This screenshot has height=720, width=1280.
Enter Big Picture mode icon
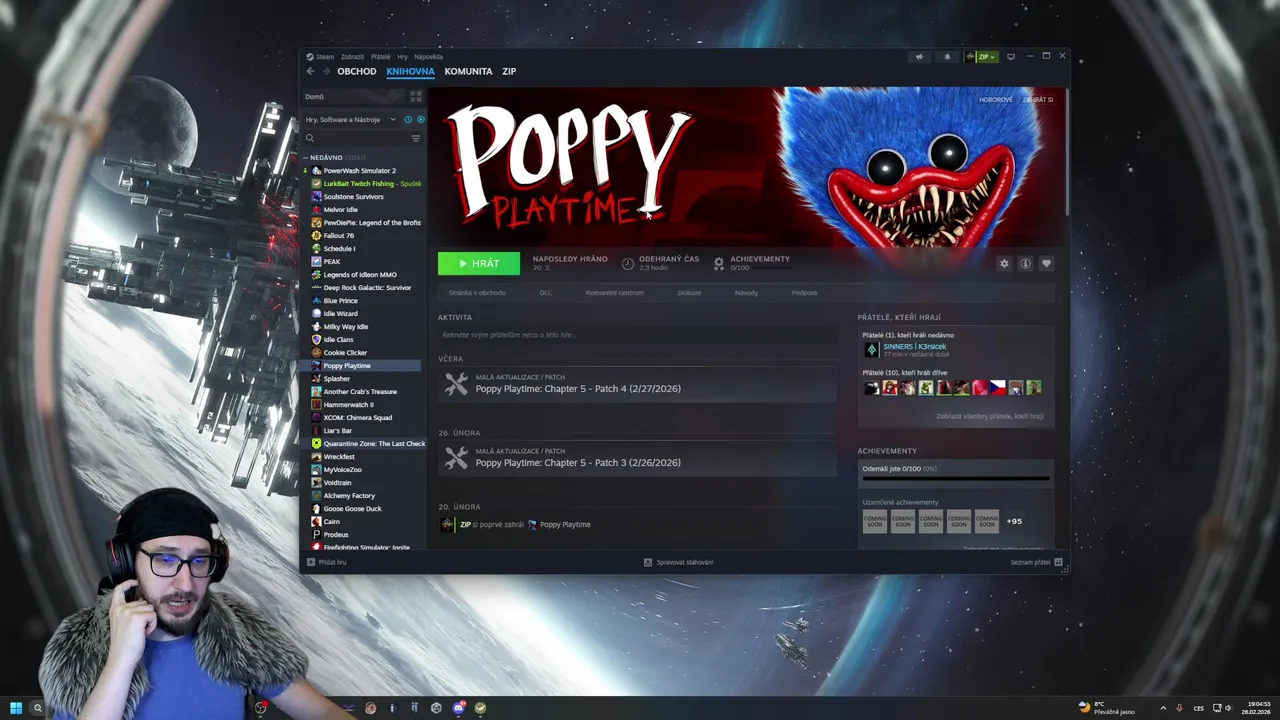click(x=1011, y=56)
